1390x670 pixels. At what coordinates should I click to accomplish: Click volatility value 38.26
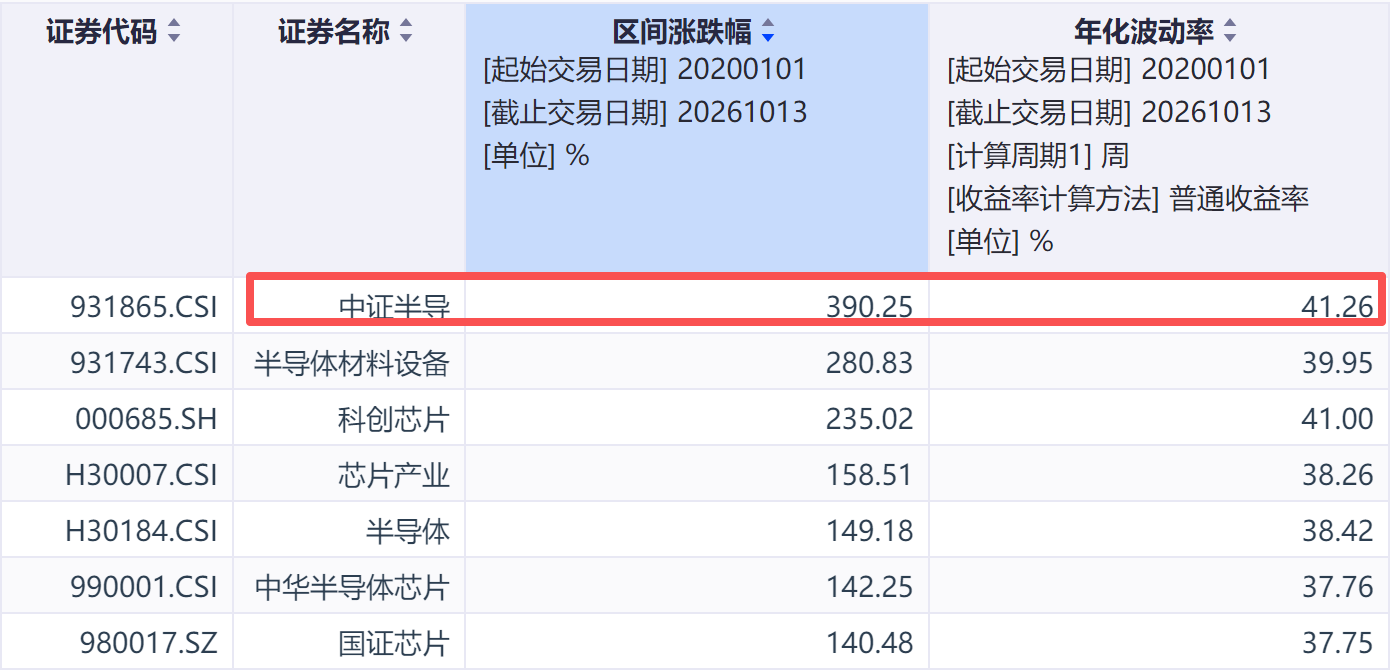1338,475
